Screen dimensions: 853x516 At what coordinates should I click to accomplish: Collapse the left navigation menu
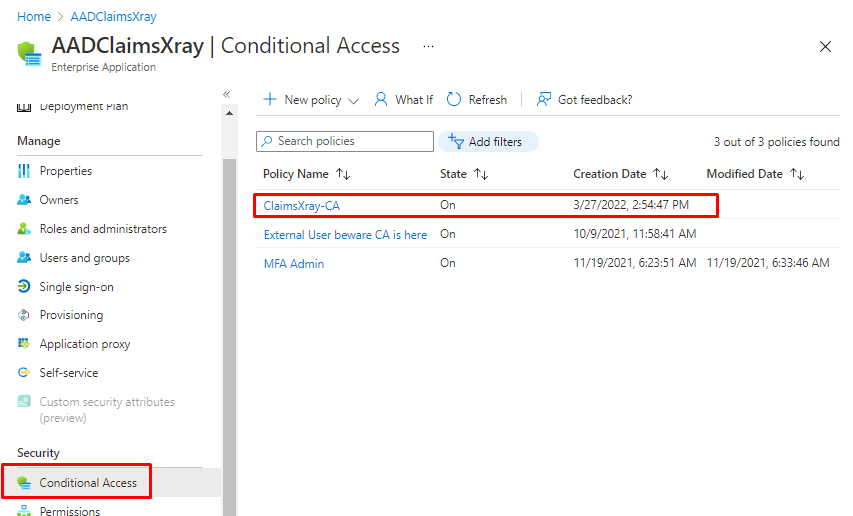(x=227, y=94)
